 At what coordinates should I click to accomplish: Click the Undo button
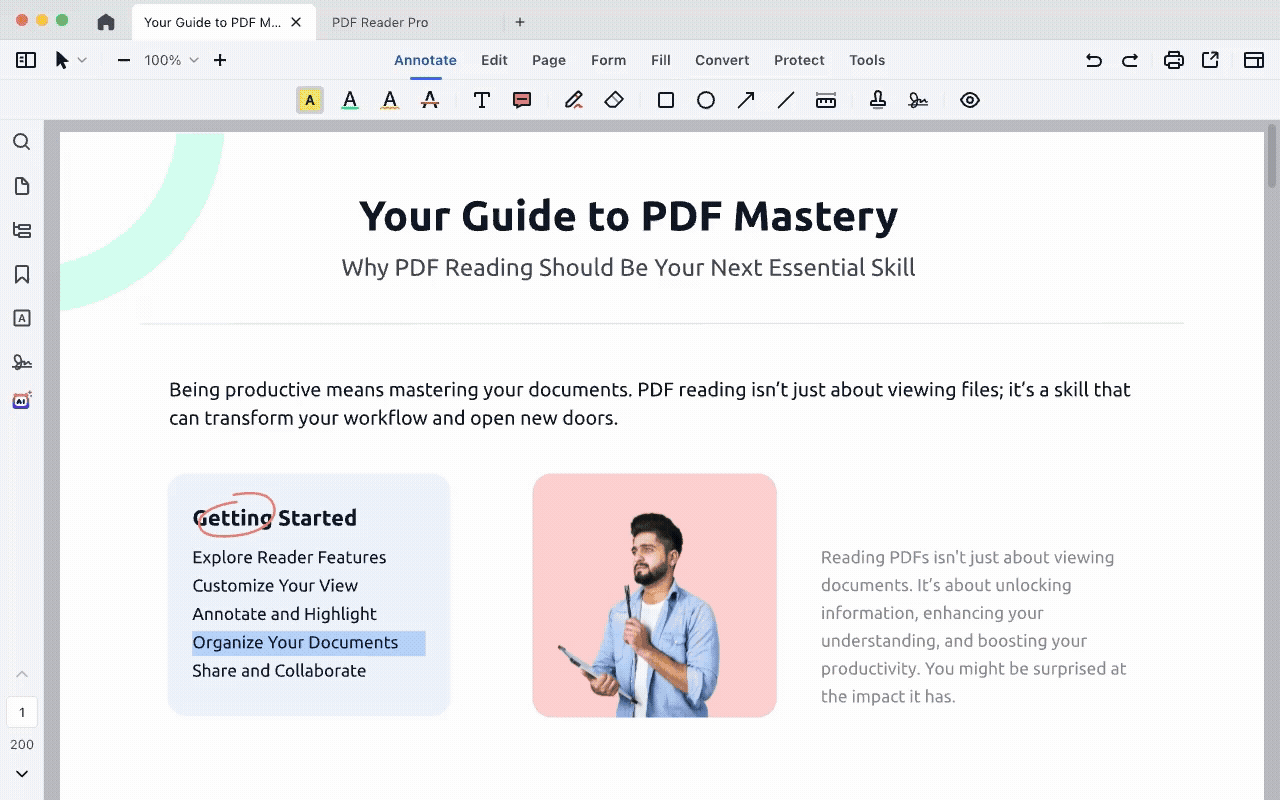(x=1094, y=60)
